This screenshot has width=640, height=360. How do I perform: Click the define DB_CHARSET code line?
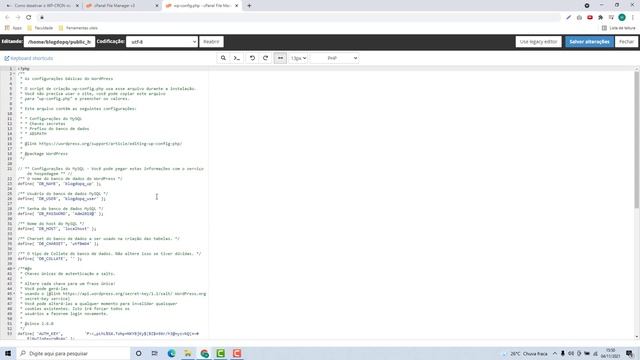point(58,244)
